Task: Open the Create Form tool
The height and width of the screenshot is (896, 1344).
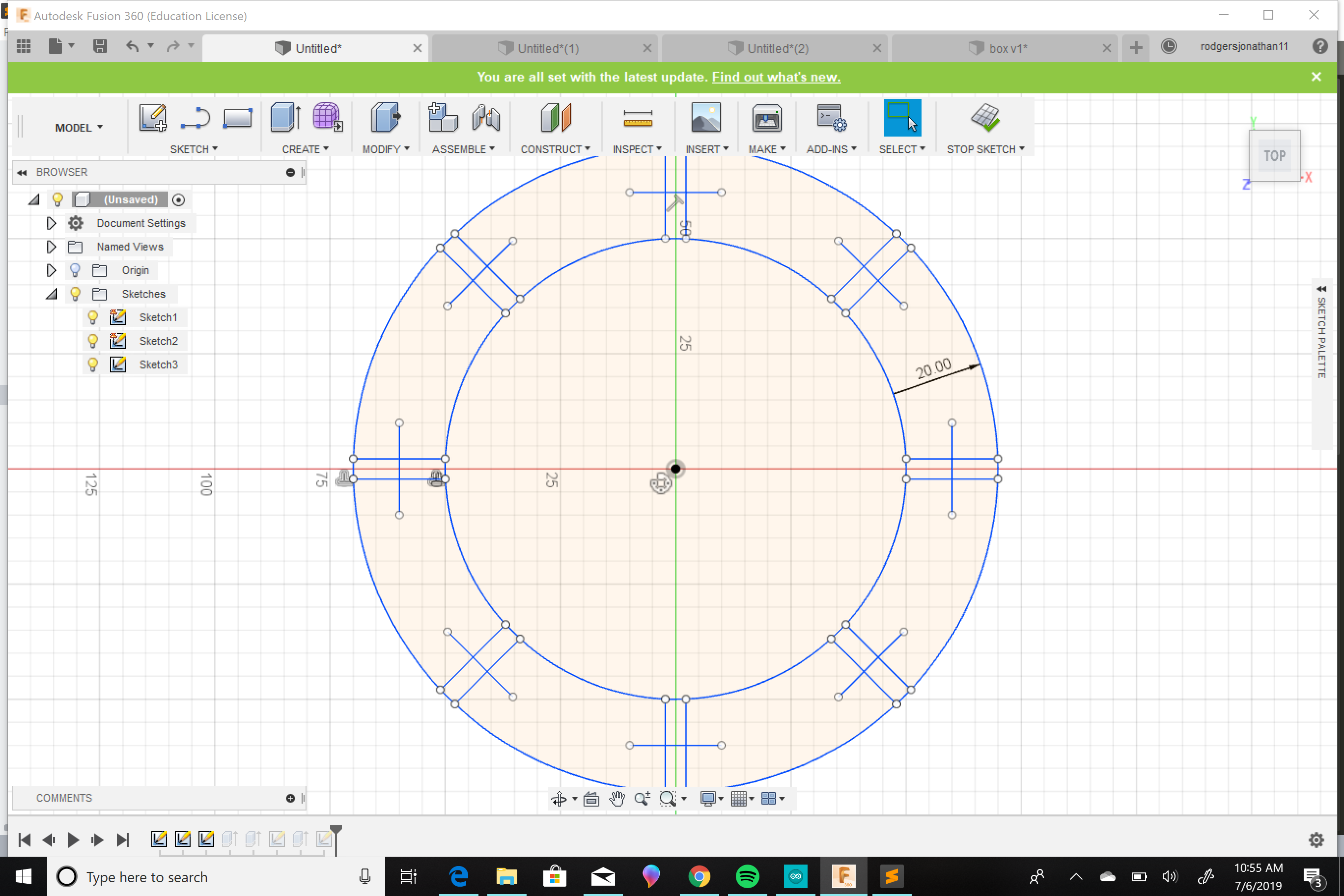Action: tap(328, 118)
